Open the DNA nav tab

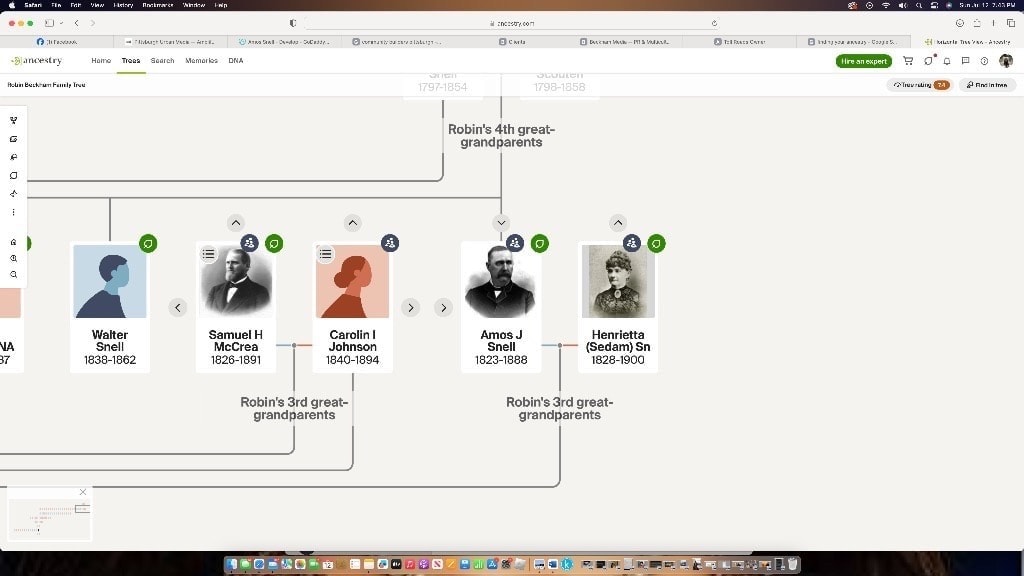click(236, 61)
